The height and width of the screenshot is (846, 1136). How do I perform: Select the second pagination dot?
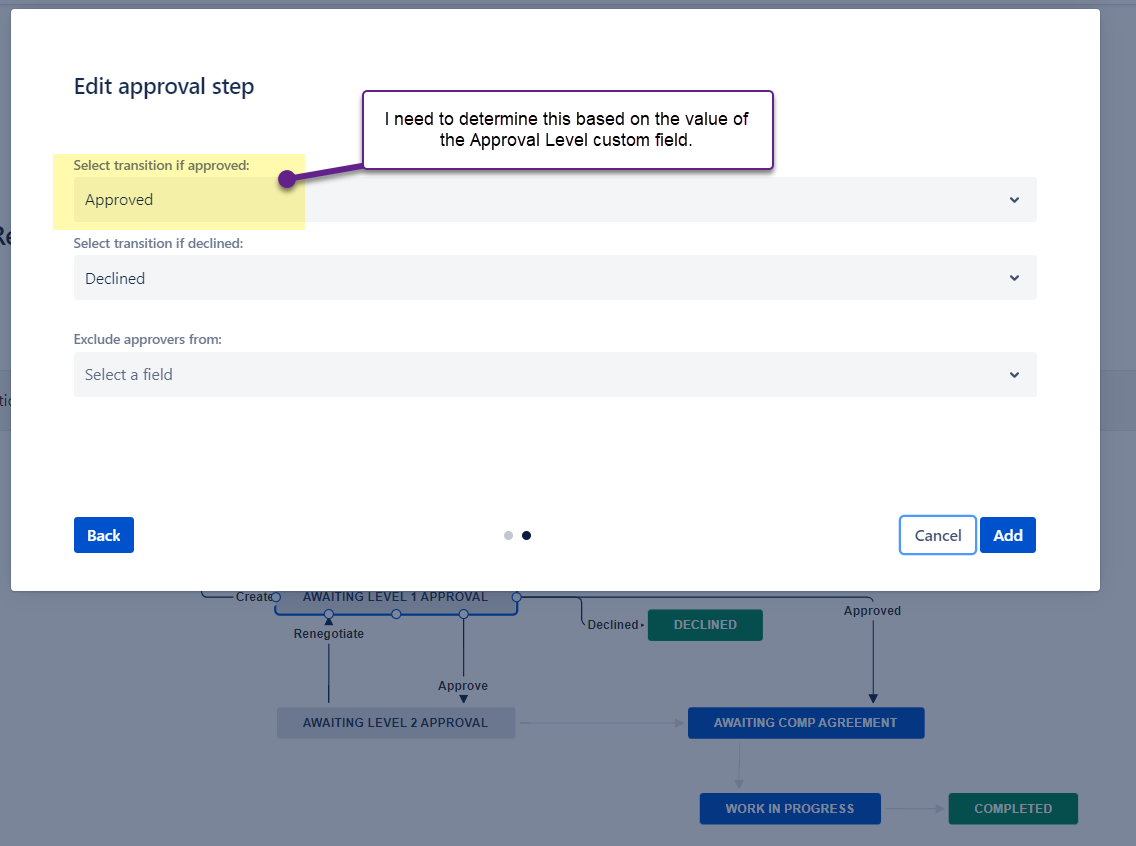tap(526, 535)
